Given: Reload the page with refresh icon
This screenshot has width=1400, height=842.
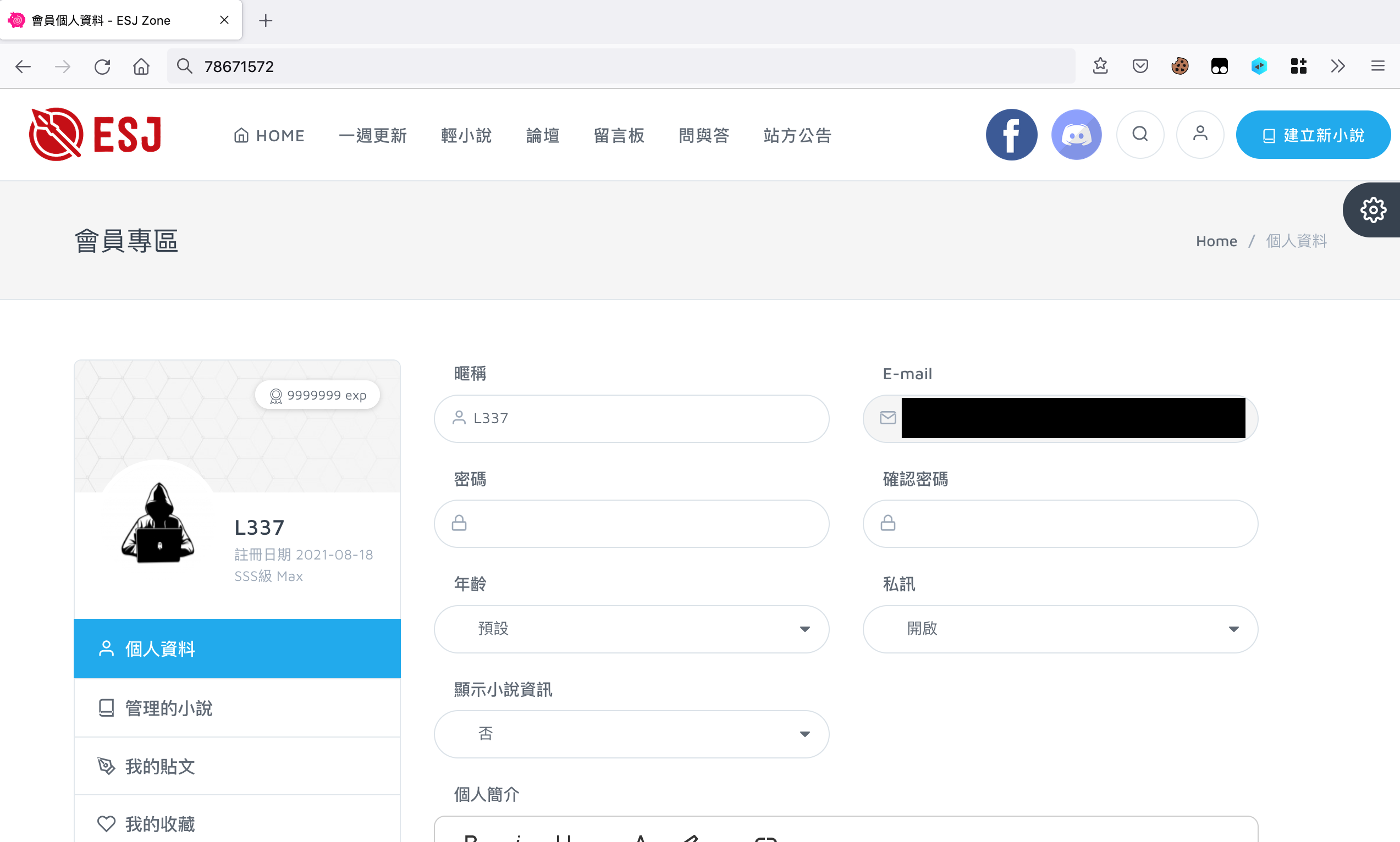Looking at the screenshot, I should 102,67.
